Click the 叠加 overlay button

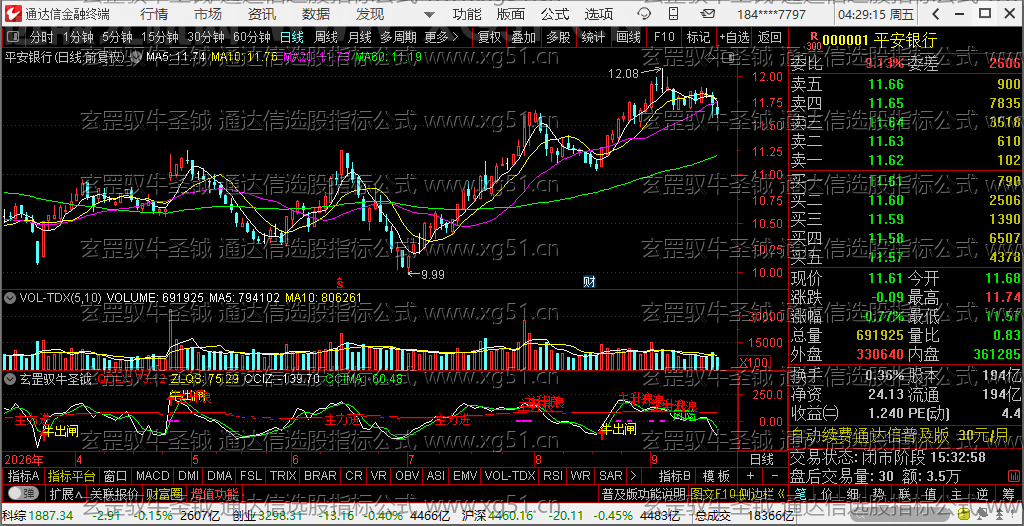coord(524,37)
